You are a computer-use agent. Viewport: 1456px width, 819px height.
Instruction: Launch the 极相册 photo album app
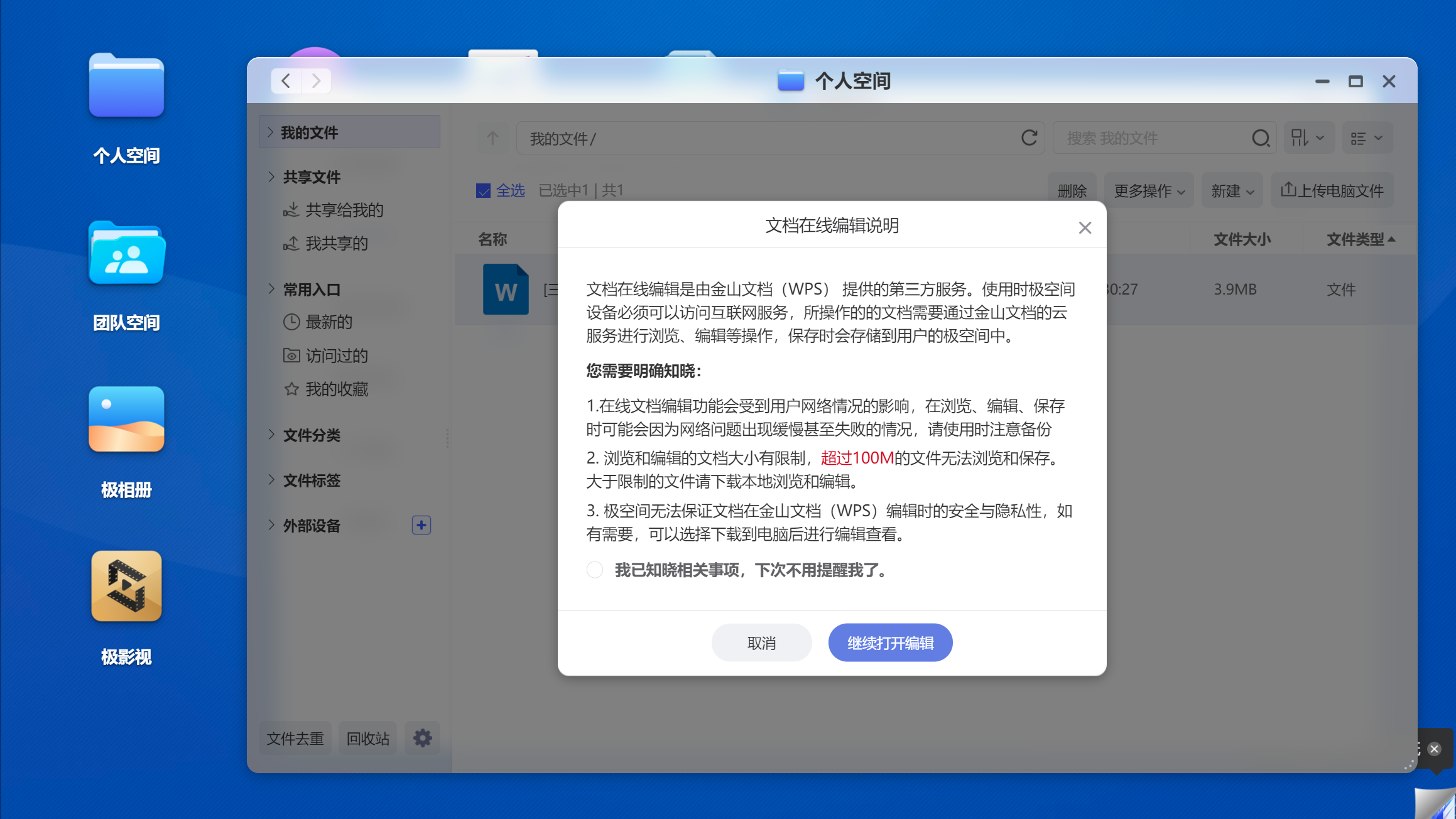click(x=126, y=420)
